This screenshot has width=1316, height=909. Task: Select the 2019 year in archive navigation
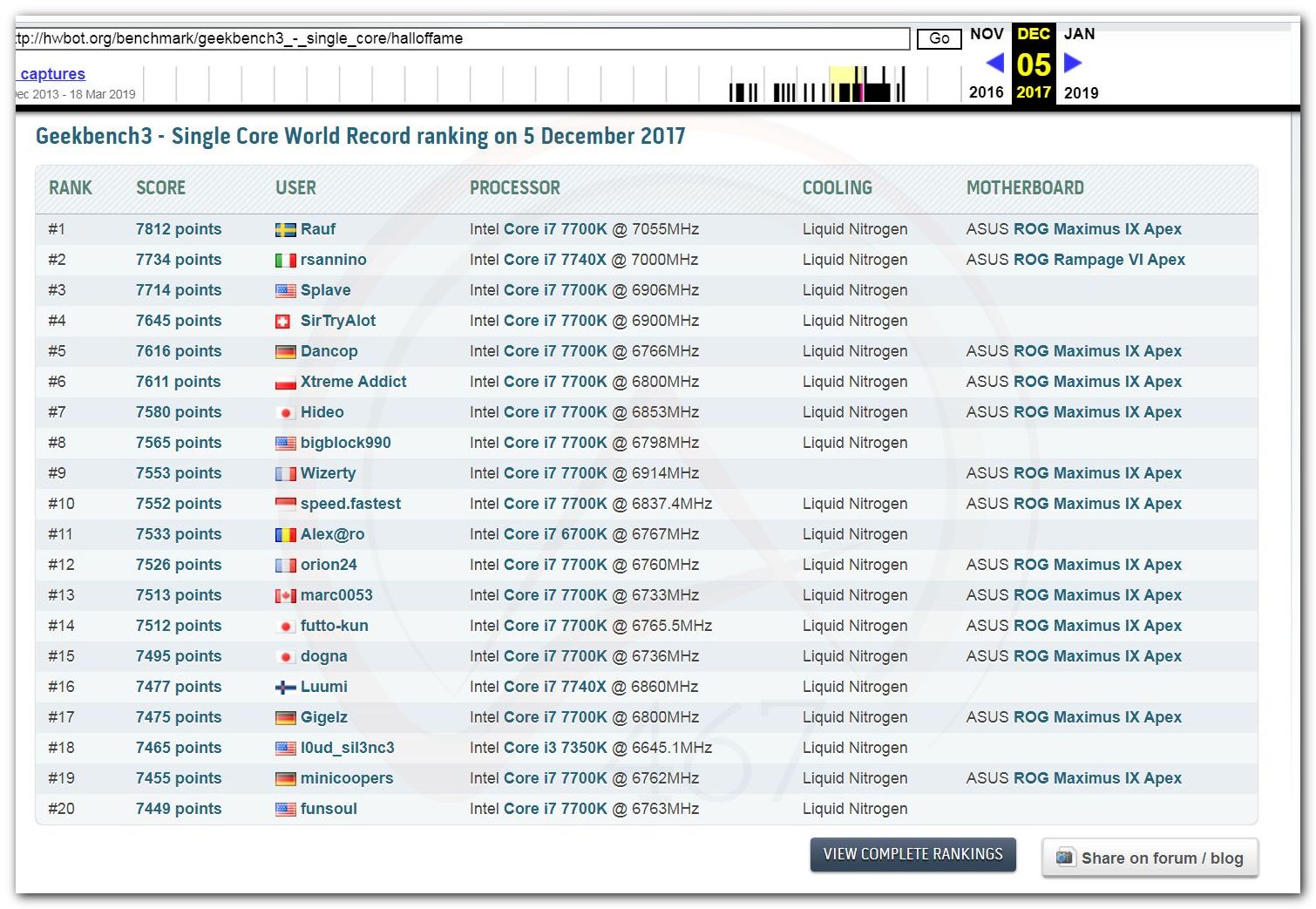(x=1081, y=92)
